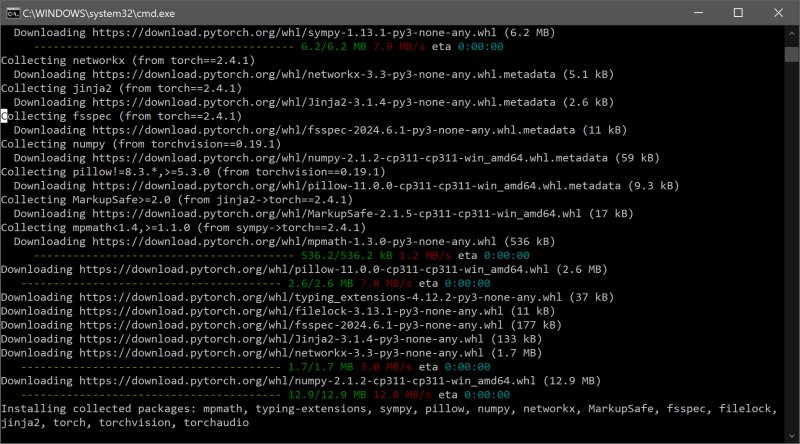Click the 1.7/1.7 MB progress line
The image size is (800, 444).
click(256, 367)
